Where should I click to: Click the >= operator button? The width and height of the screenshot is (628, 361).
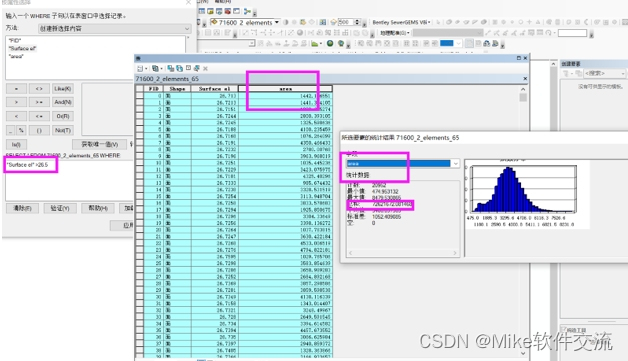39,102
